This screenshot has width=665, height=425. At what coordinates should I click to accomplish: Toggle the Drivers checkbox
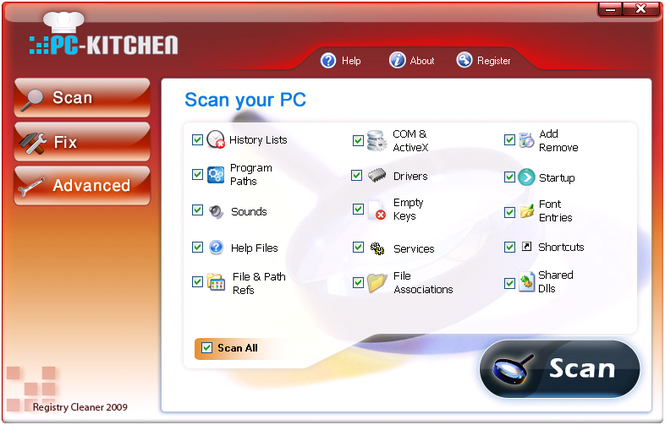click(357, 175)
